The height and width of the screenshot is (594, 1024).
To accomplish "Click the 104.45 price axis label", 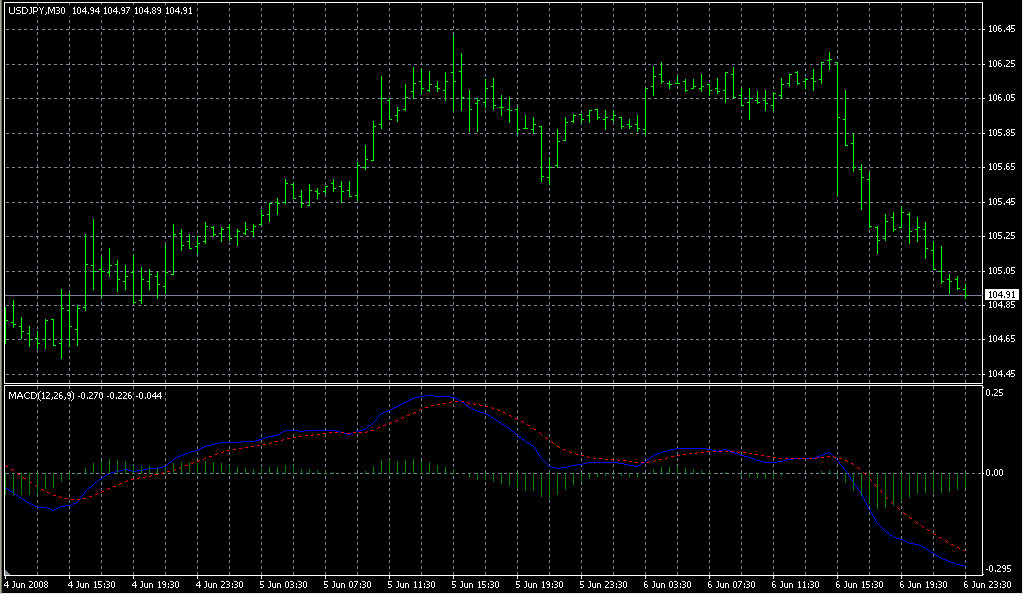I will click(x=1001, y=374).
